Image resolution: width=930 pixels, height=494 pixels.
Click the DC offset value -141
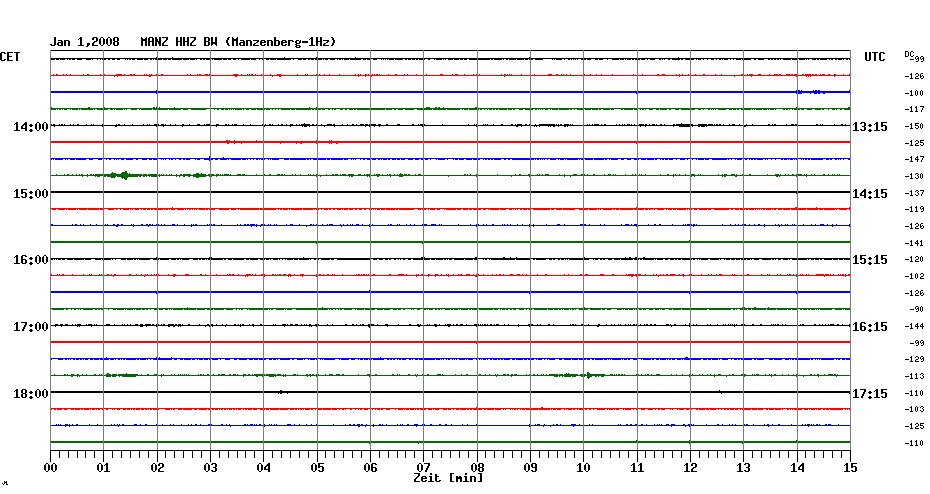coord(913,243)
